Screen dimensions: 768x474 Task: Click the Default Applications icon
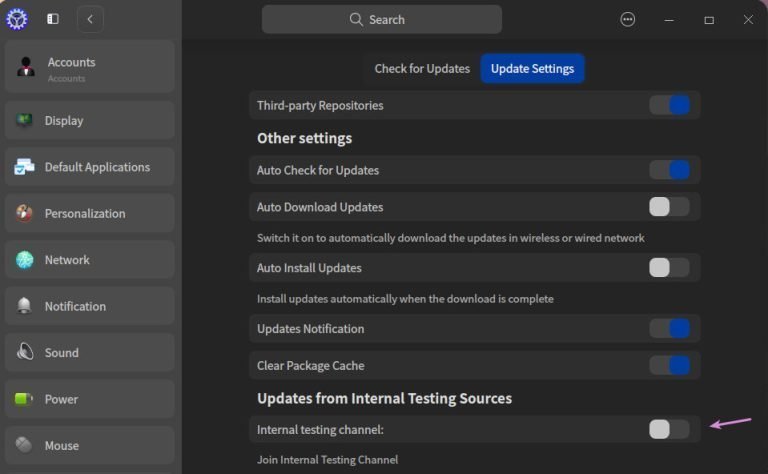[24, 166]
